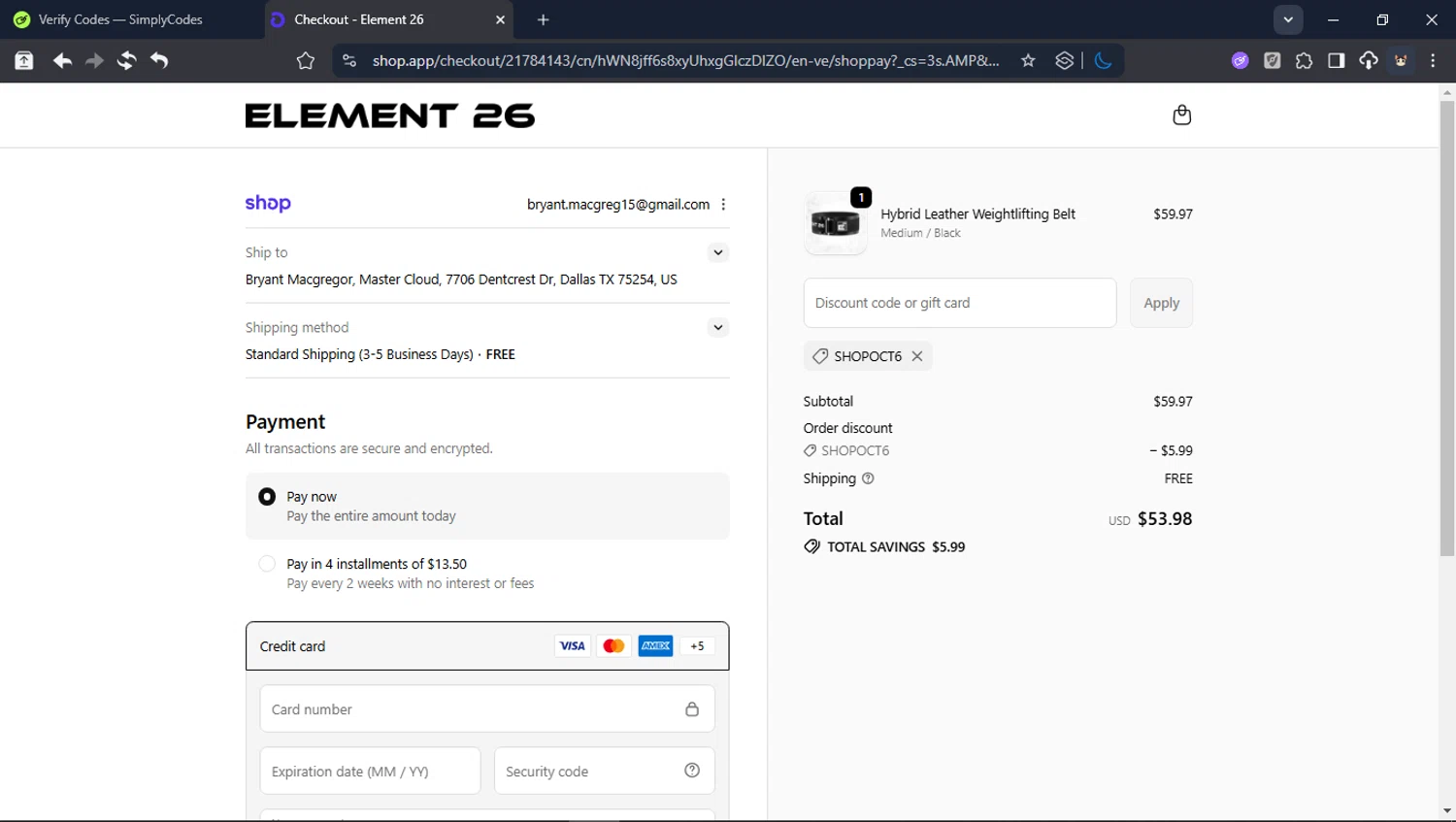
Task: Click the total amount $53.98
Action: [1164, 519]
